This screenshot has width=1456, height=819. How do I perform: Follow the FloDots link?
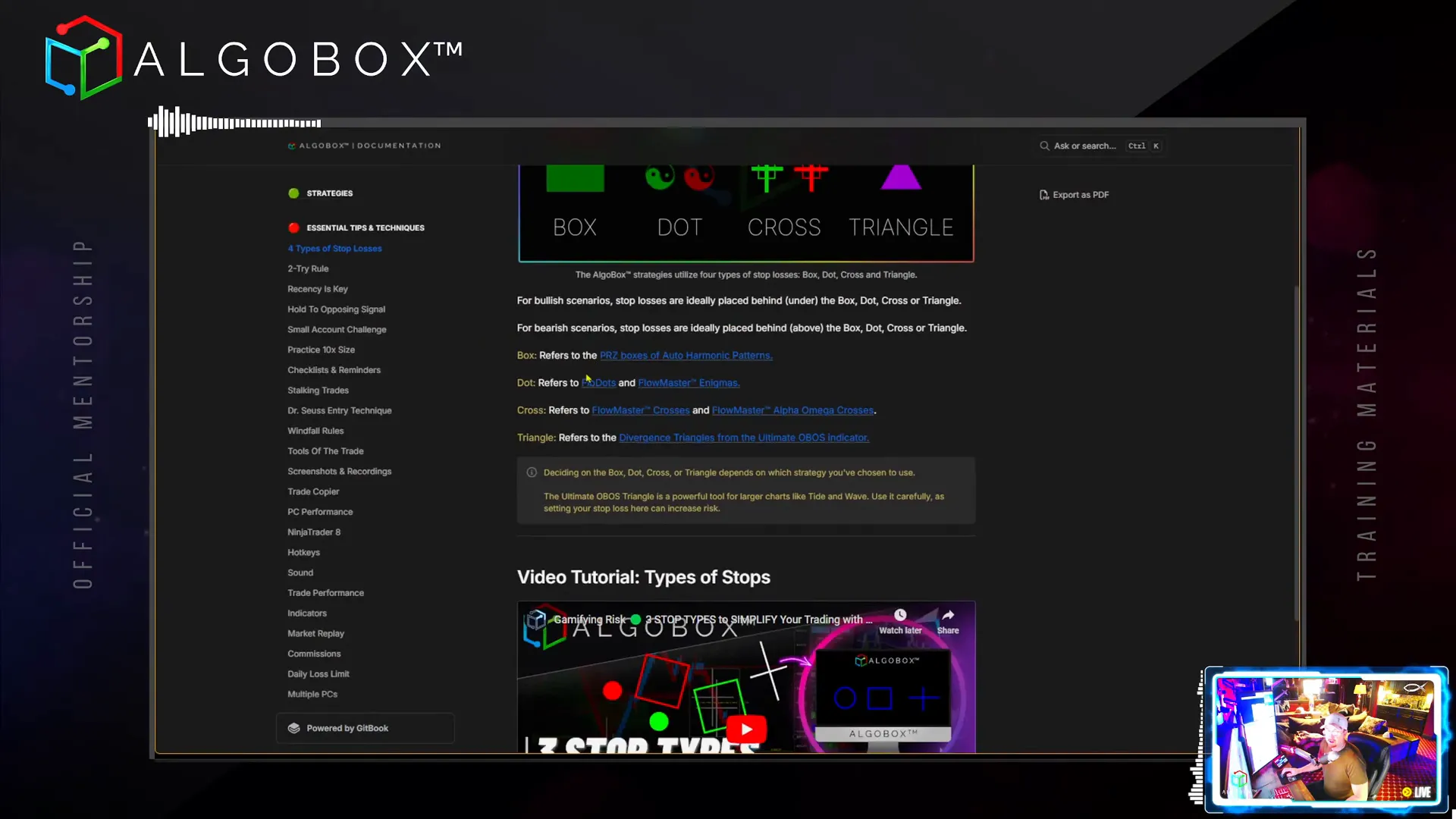(x=598, y=383)
